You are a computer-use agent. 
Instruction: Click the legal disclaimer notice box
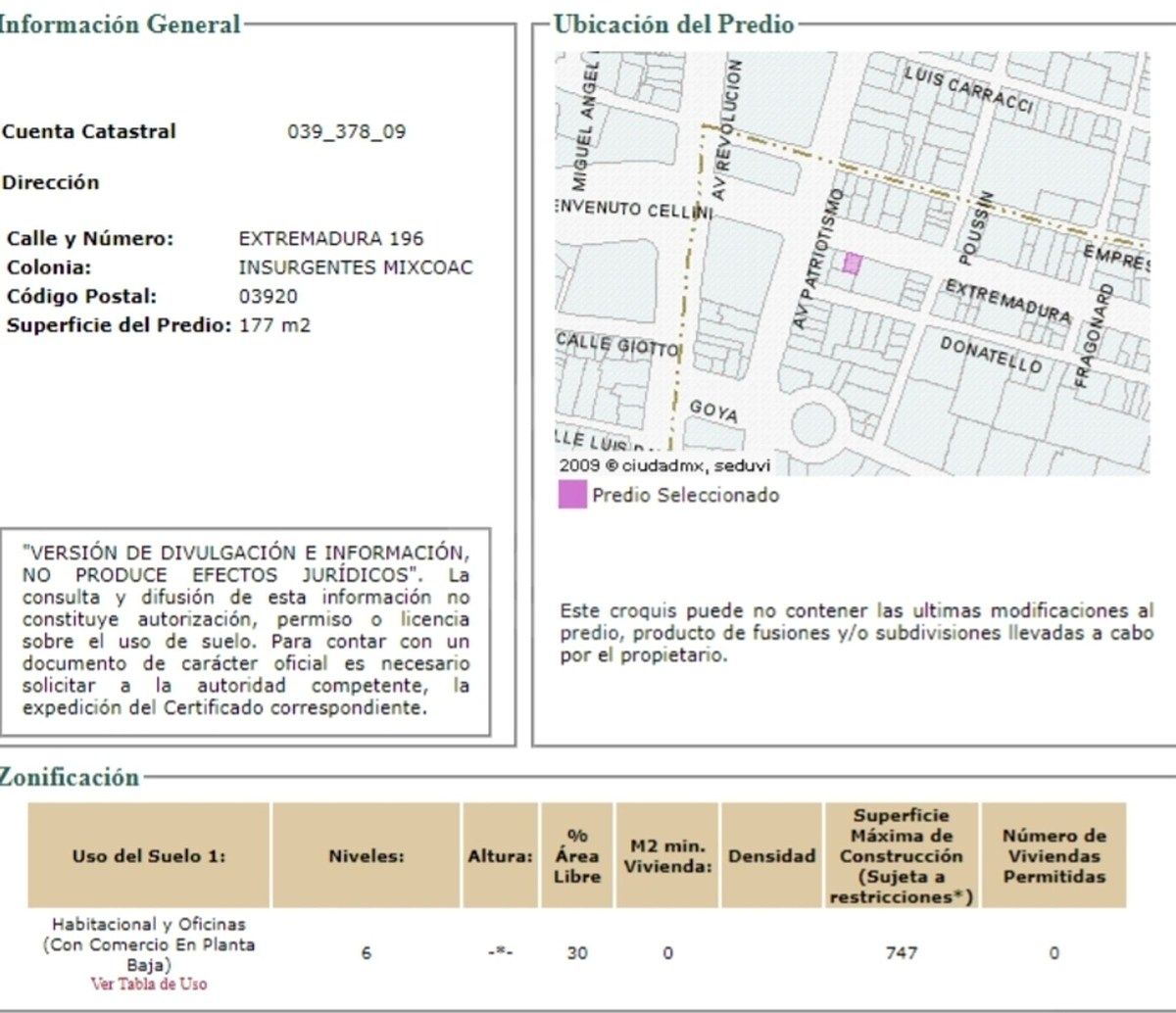[x=245, y=632]
